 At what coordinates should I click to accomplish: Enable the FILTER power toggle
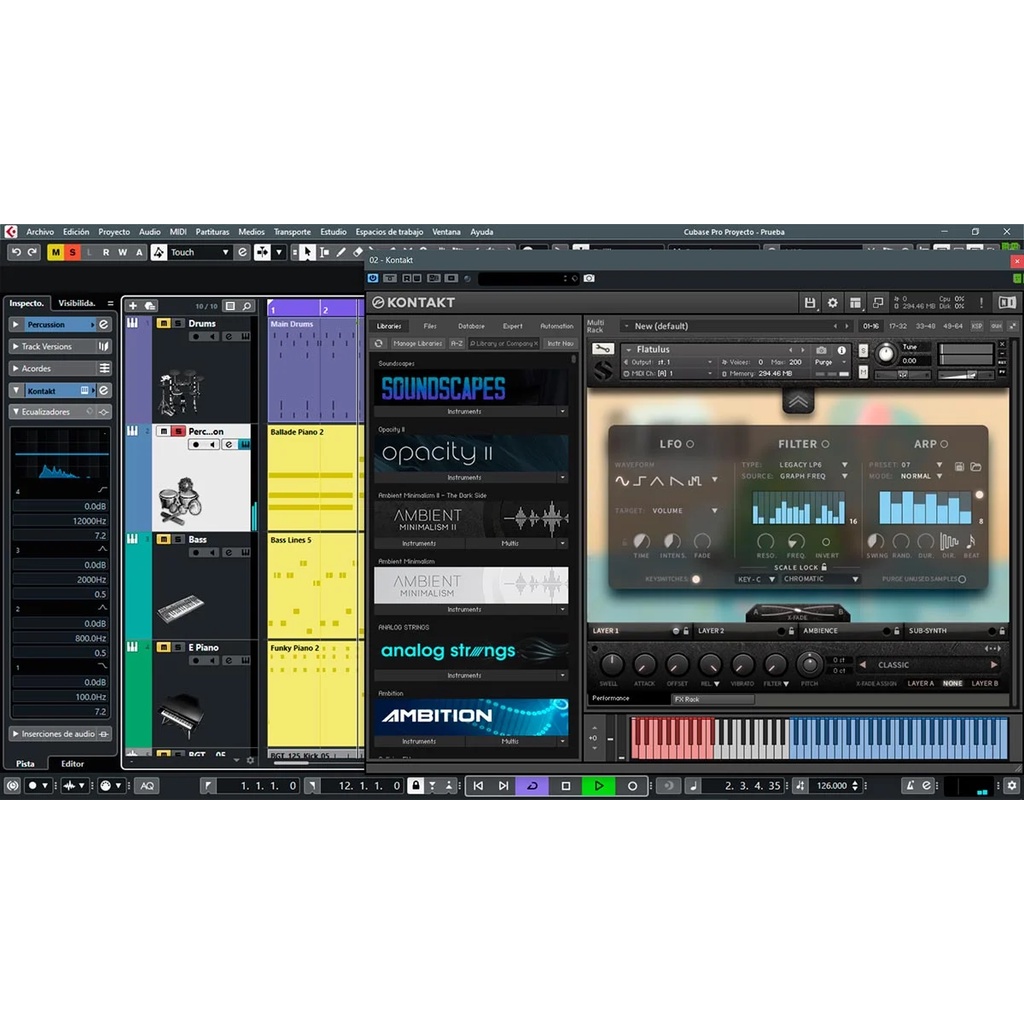pyautogui.click(x=825, y=444)
